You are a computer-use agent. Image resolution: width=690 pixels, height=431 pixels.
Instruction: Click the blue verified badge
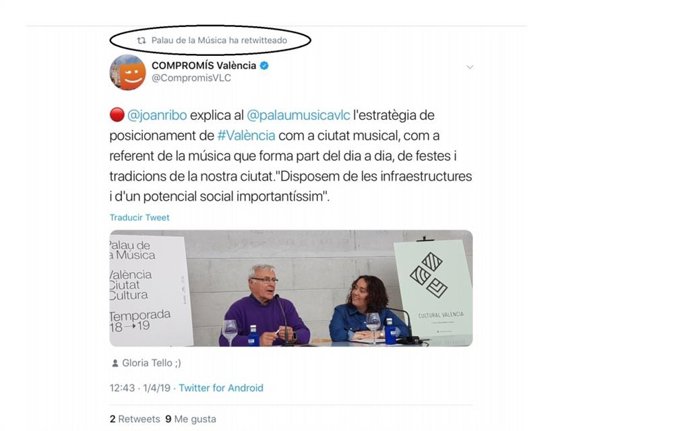click(x=264, y=66)
